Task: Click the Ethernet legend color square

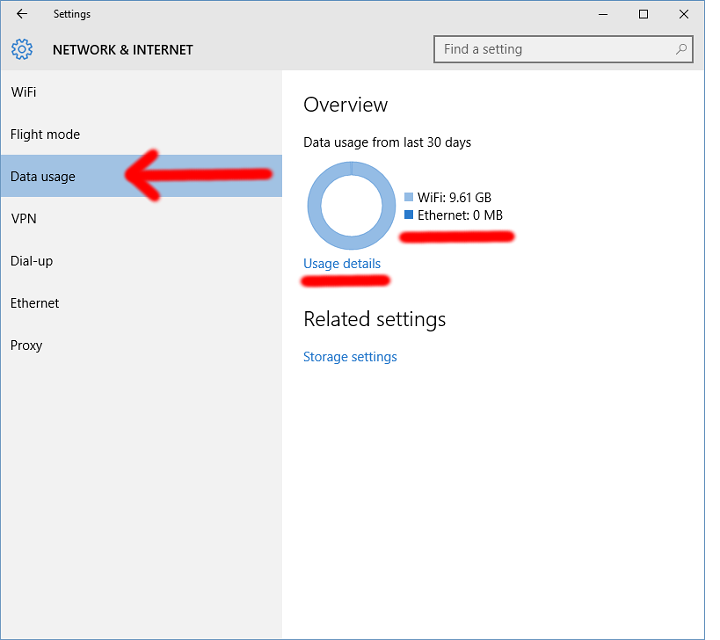Action: tap(409, 214)
